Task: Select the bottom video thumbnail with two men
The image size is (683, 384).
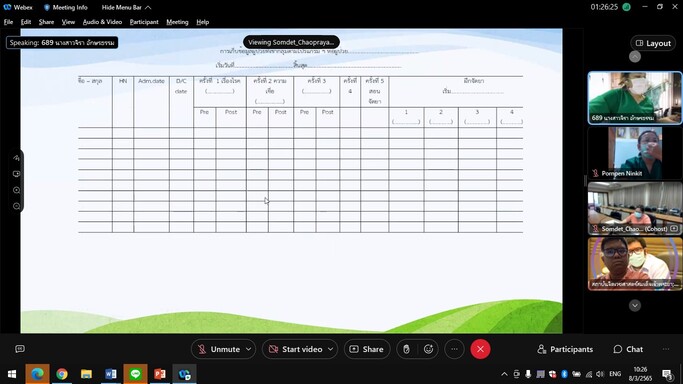Action: click(635, 263)
